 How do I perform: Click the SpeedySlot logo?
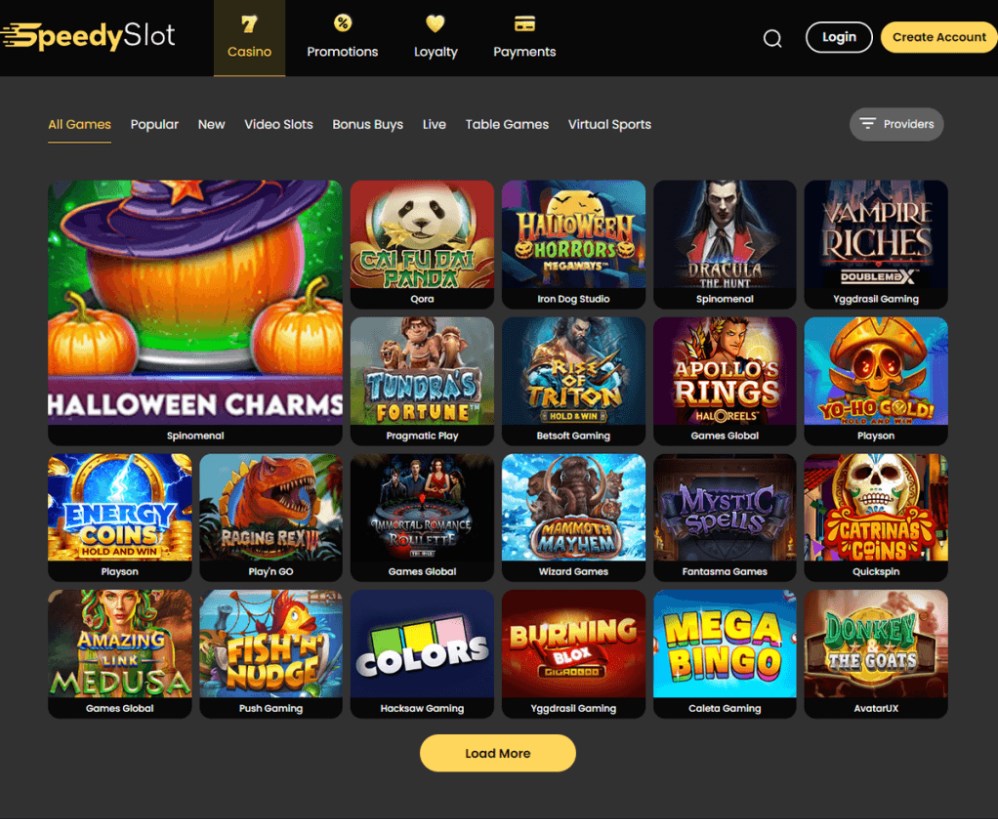88,36
